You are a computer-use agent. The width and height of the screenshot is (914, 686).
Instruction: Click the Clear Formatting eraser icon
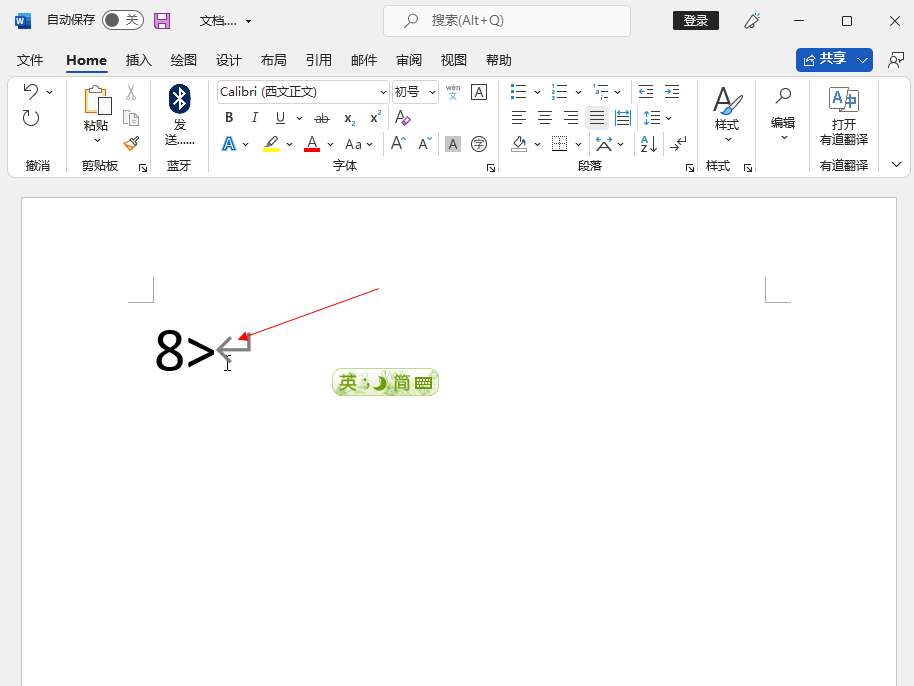point(403,118)
